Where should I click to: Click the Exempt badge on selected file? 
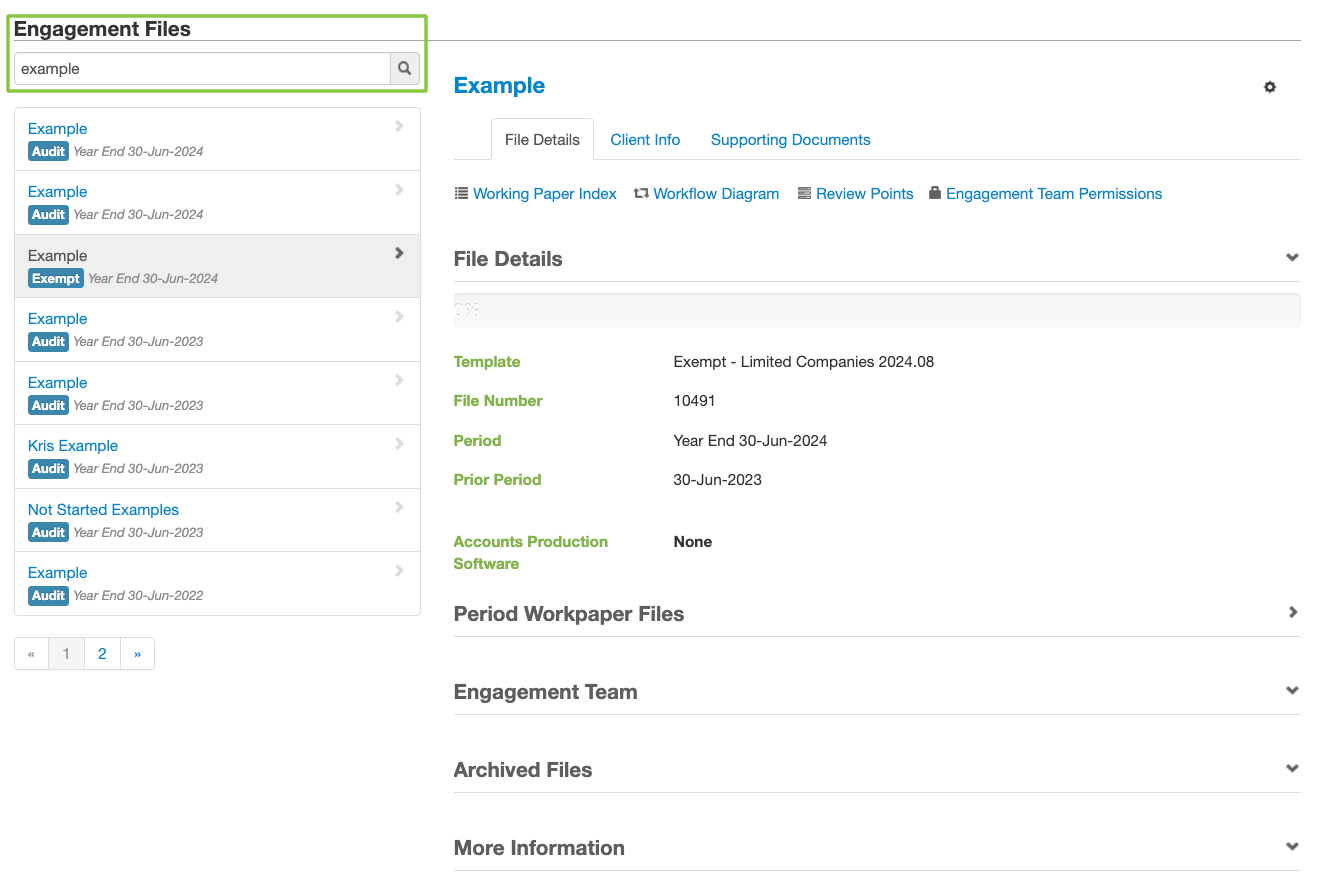pos(56,279)
